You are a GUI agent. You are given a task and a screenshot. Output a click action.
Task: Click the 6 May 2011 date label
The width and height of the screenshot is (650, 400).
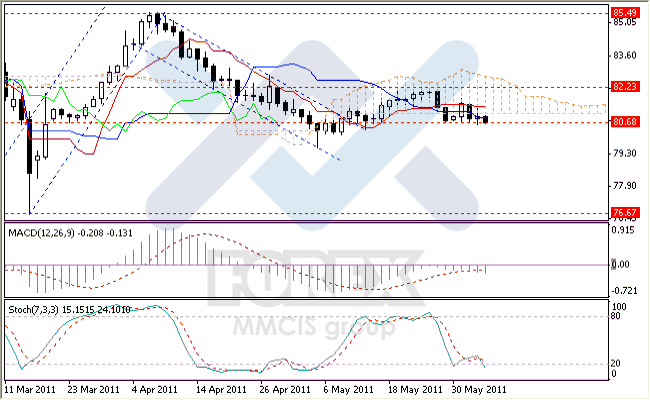click(x=349, y=390)
